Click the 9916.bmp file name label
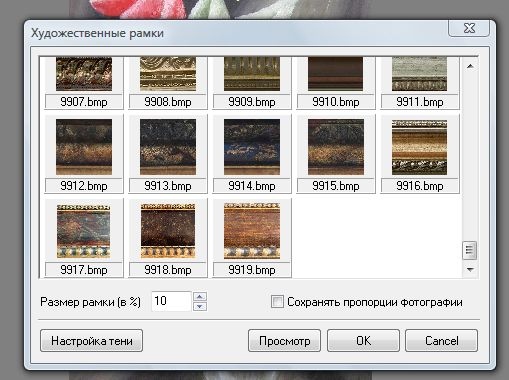 [x=420, y=186]
